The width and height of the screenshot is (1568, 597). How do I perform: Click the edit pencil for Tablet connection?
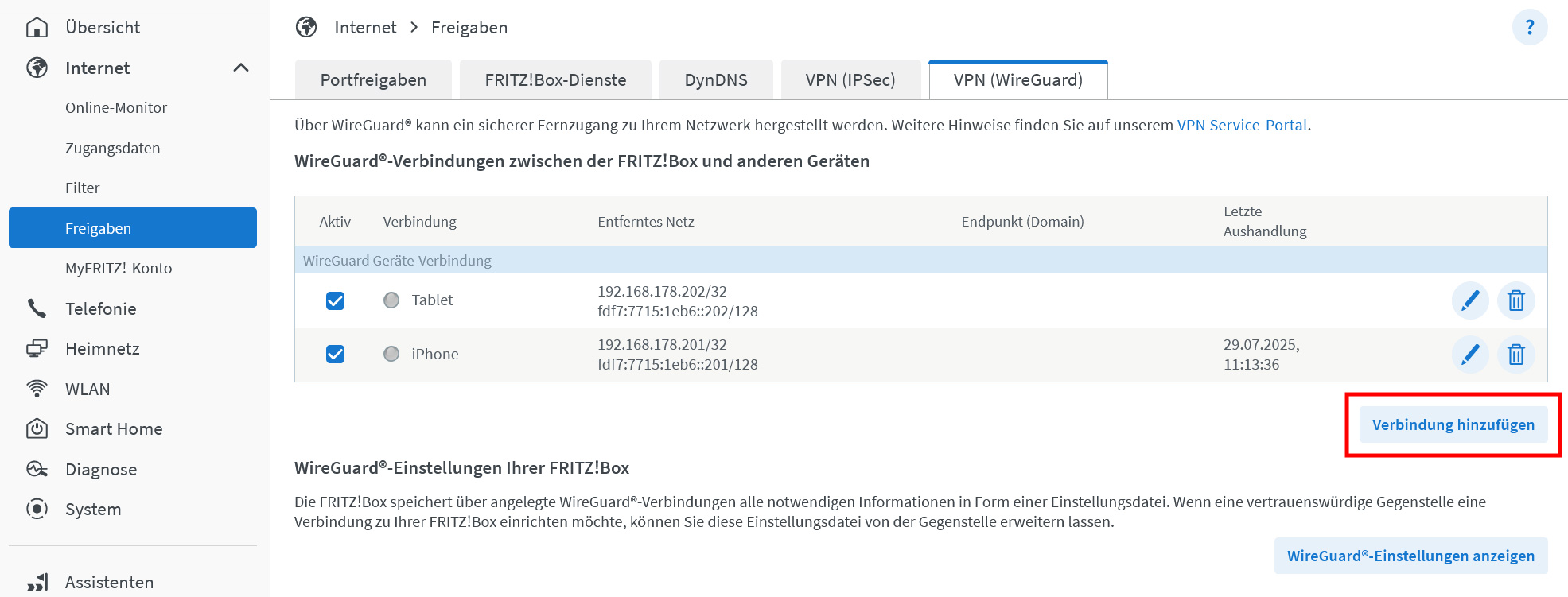coord(1469,300)
